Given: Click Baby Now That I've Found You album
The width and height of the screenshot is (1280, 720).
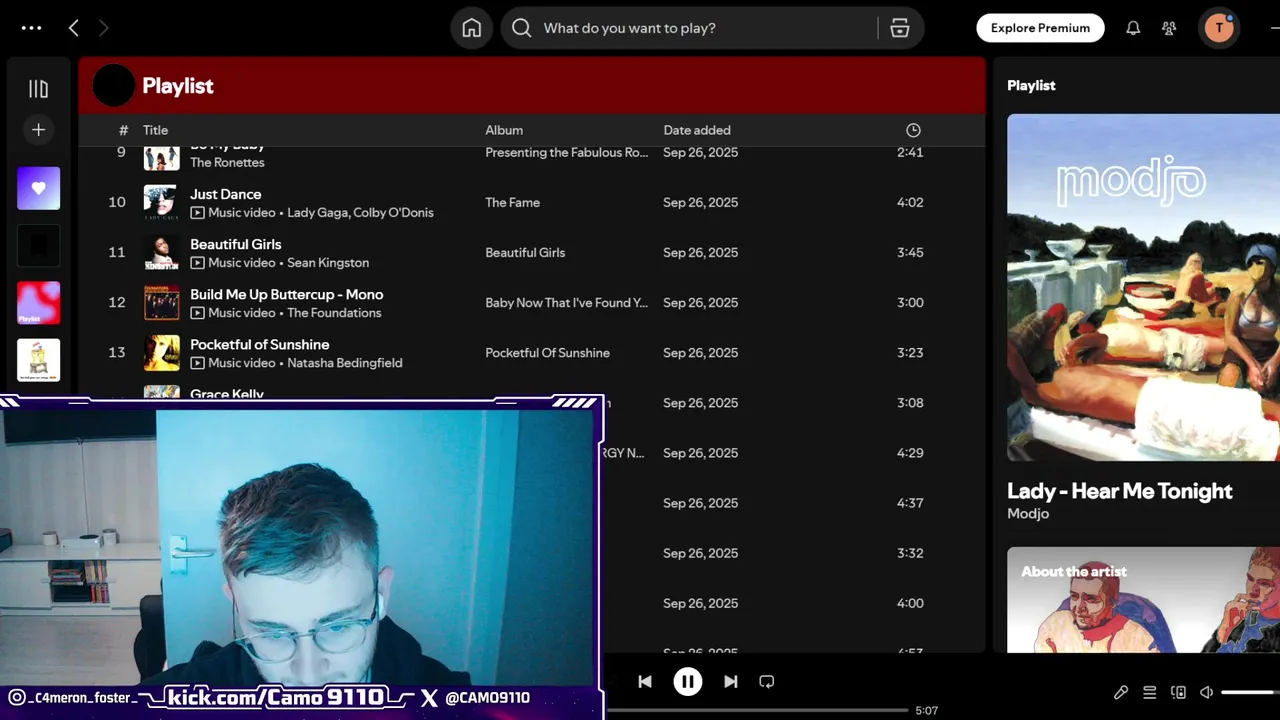Looking at the screenshot, I should [567, 302].
